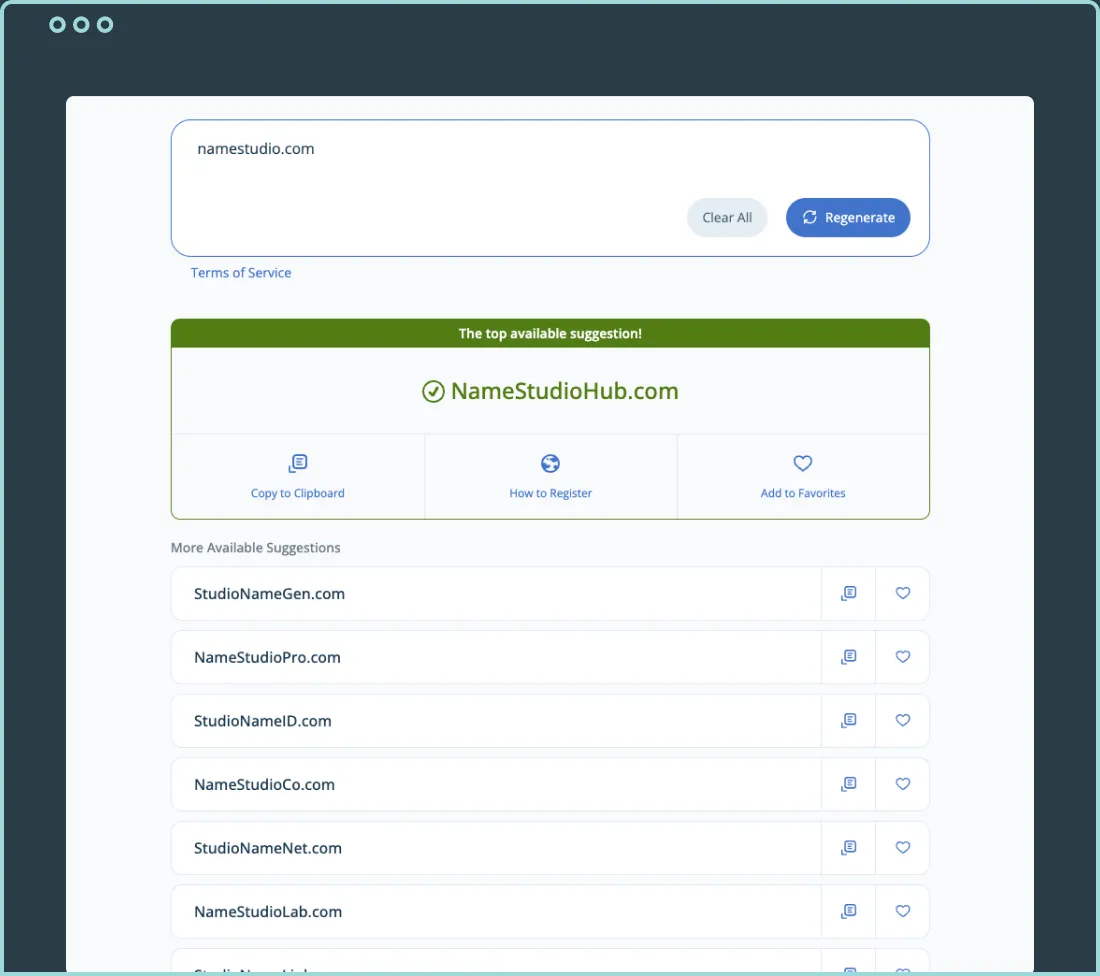Open How to Register for NameStudioHub.com

tap(550, 476)
